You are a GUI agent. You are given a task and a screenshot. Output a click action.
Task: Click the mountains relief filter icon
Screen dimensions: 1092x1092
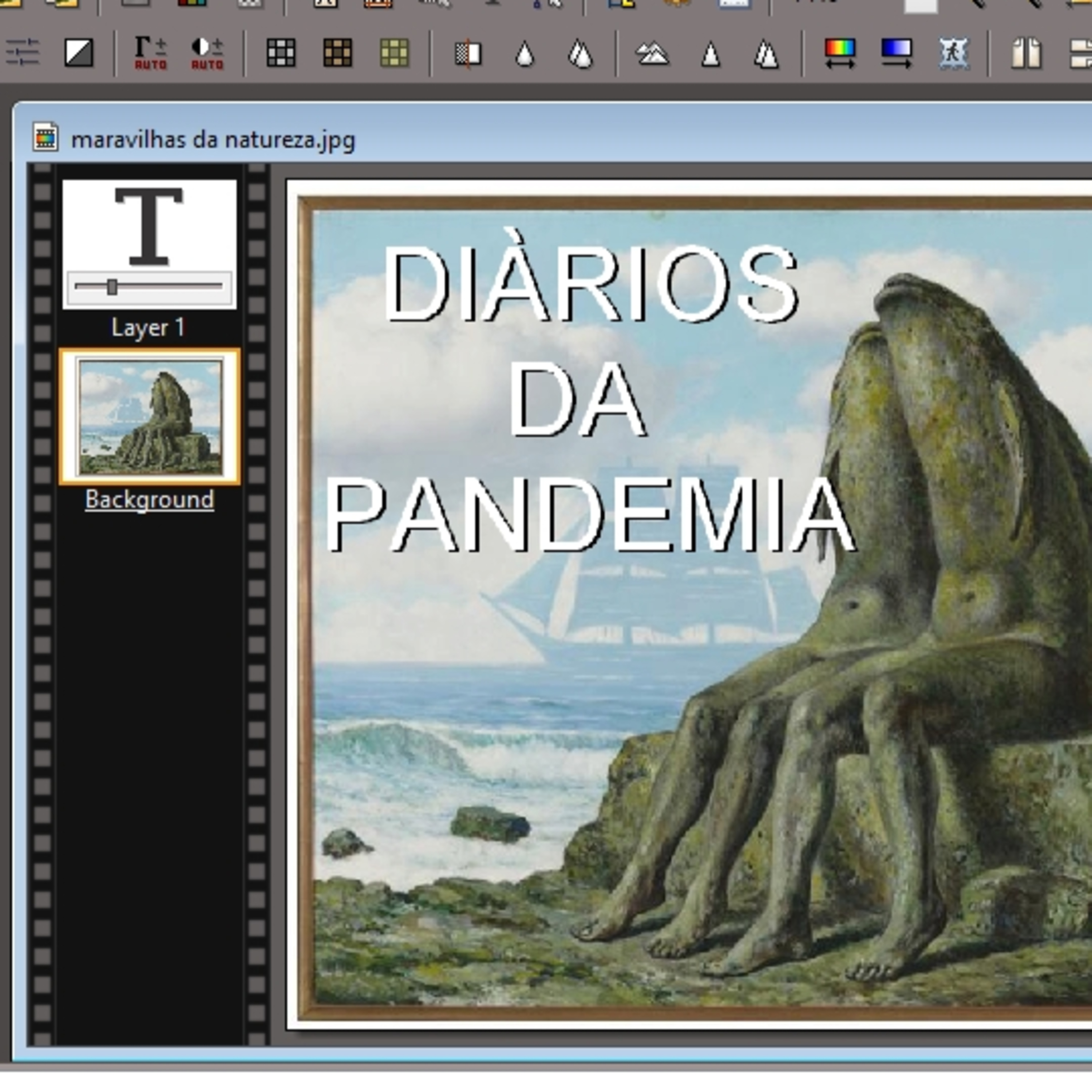click(653, 54)
